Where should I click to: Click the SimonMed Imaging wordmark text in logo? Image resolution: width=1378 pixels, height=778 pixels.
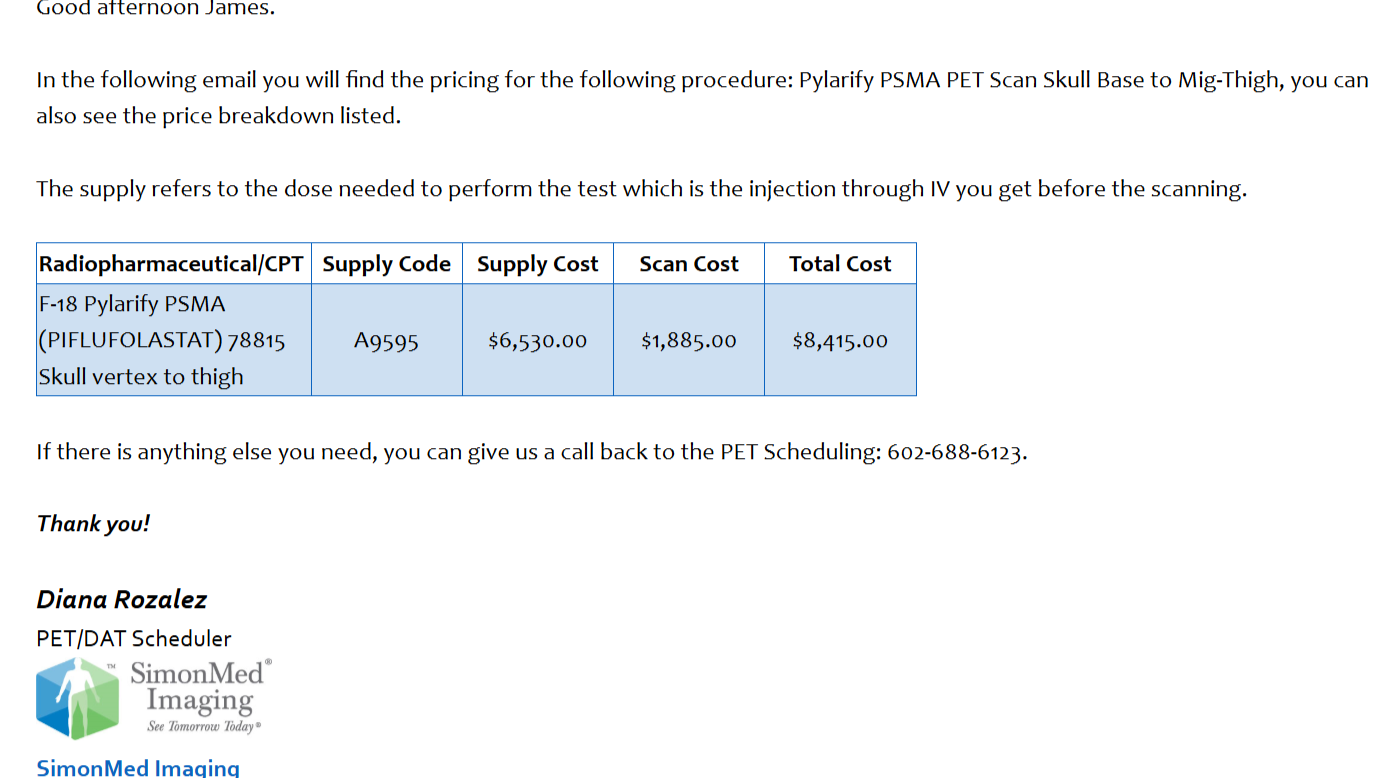click(x=197, y=687)
